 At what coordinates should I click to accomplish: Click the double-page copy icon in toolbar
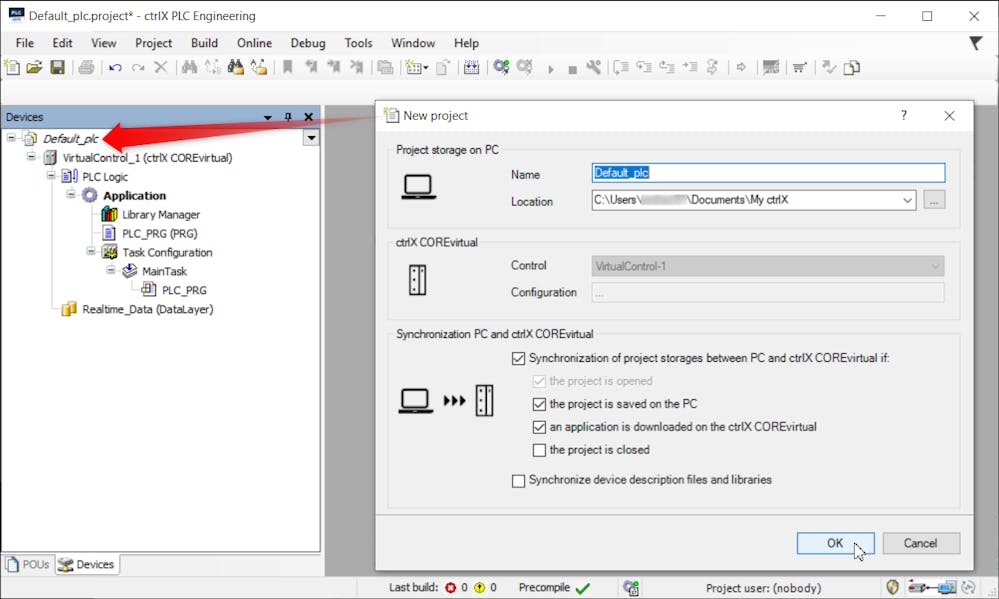(852, 67)
